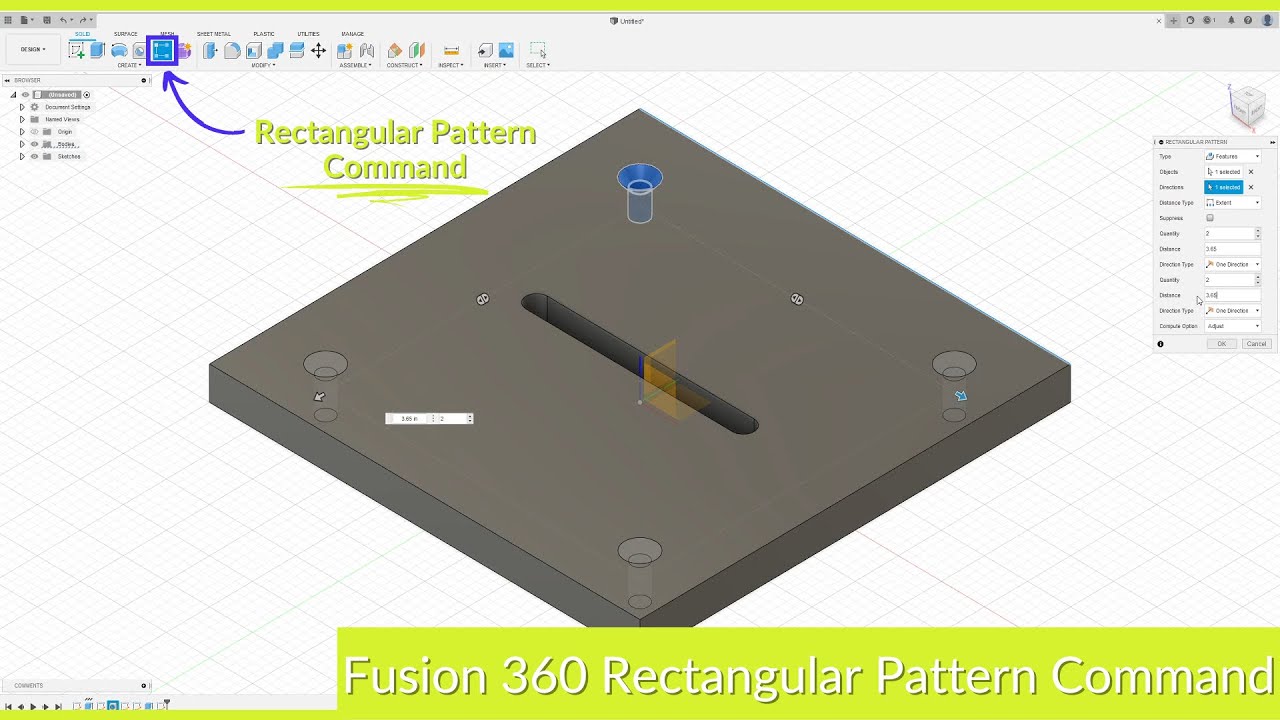1280x720 pixels.
Task: Select the Extrude tool
Action: [97, 50]
